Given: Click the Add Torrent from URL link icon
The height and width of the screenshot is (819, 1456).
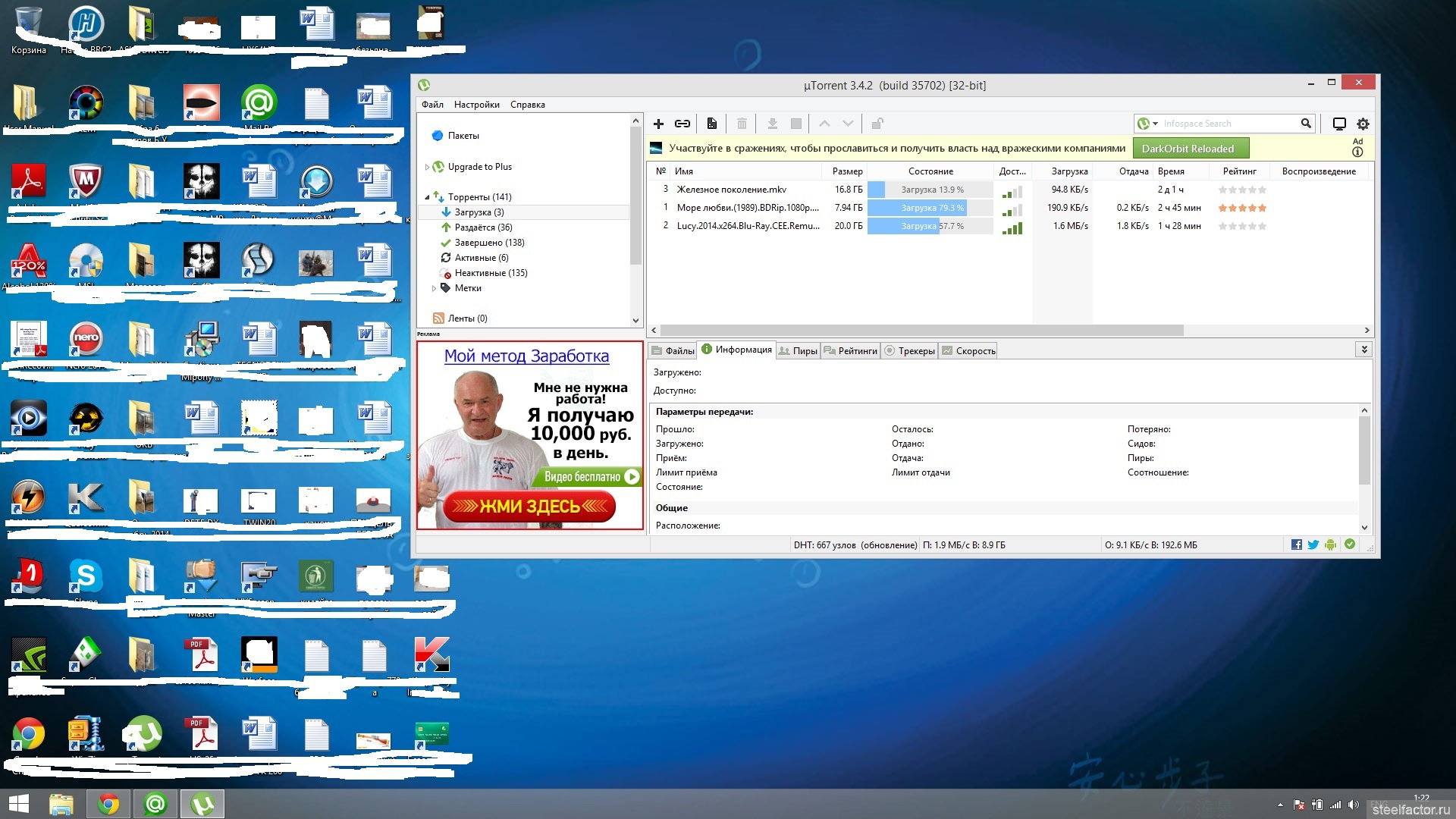Looking at the screenshot, I should pos(682,124).
